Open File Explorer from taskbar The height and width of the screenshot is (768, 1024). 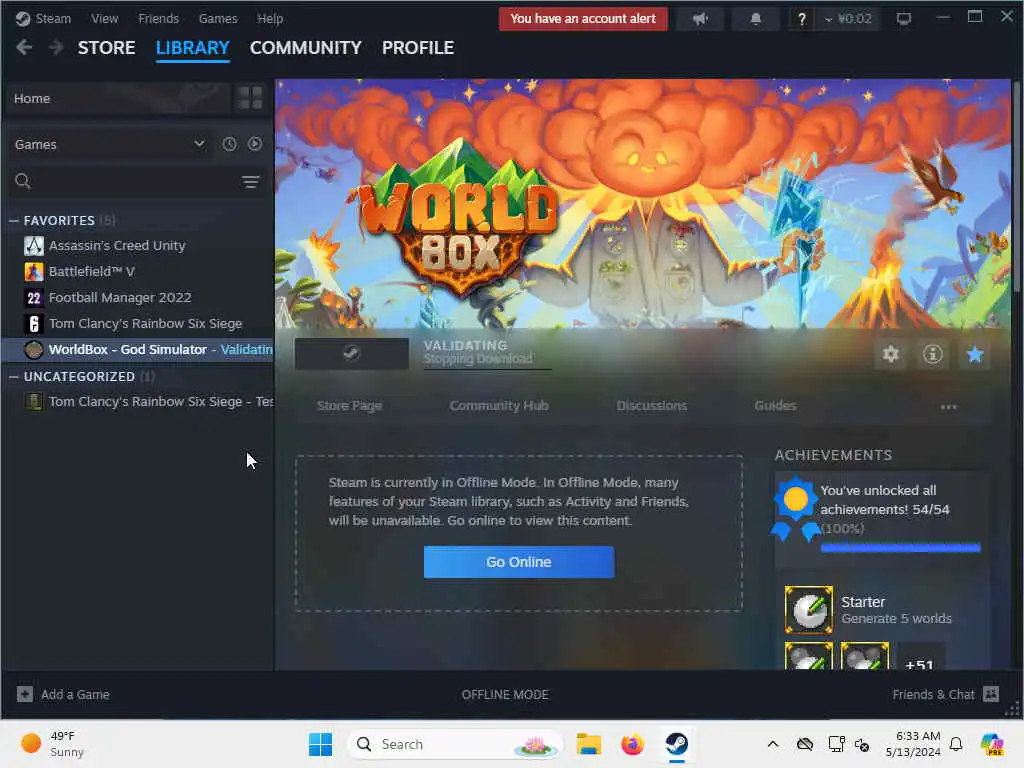pos(588,744)
